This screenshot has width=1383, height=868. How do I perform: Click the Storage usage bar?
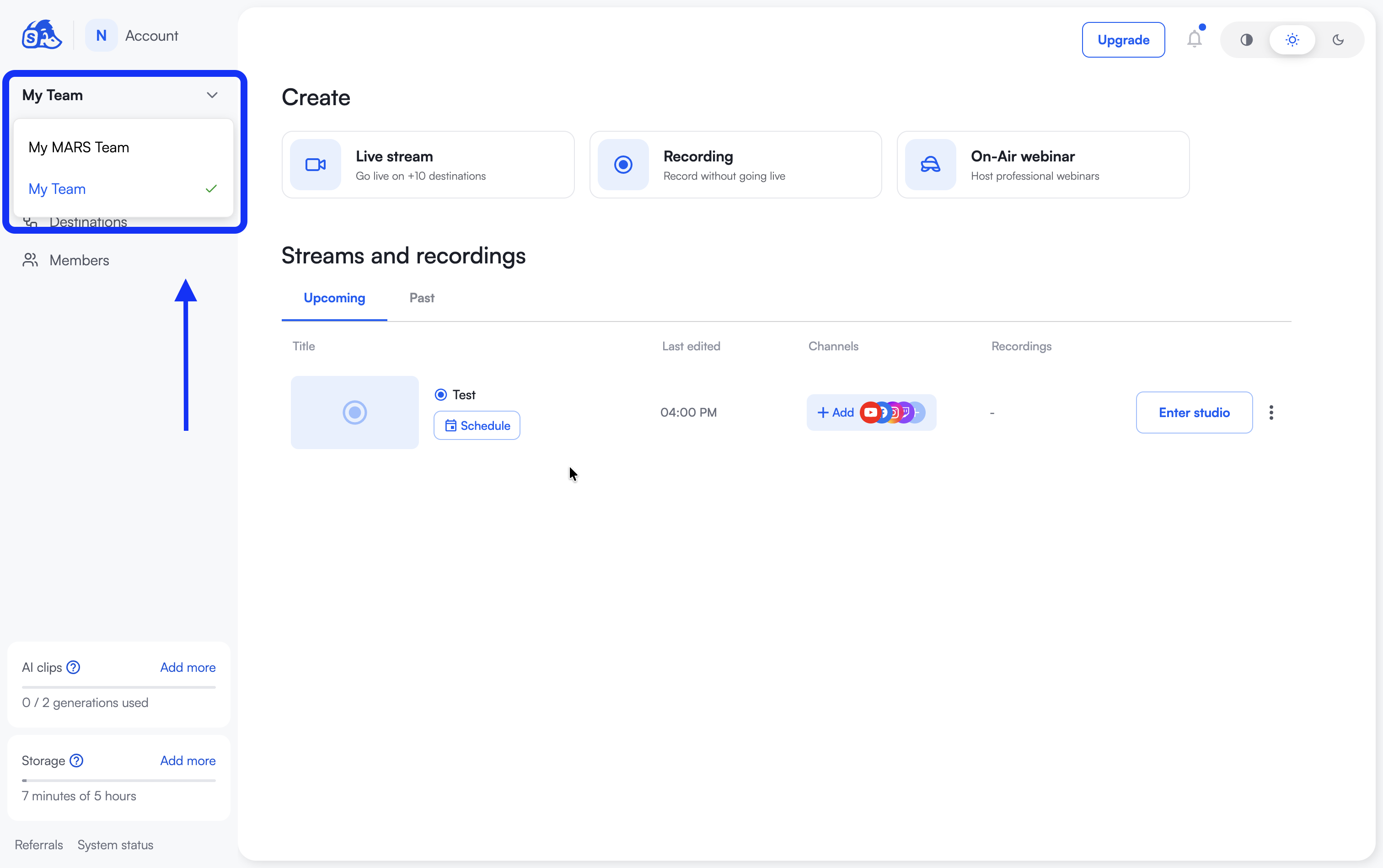coord(119,781)
